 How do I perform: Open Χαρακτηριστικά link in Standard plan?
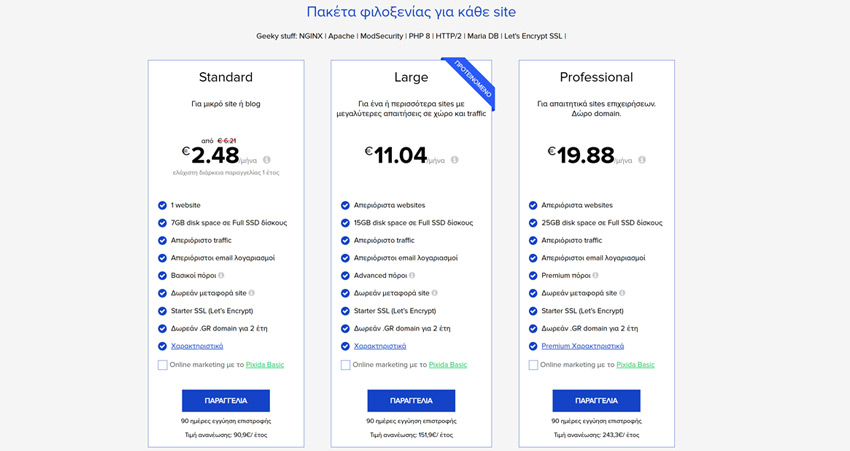point(197,345)
